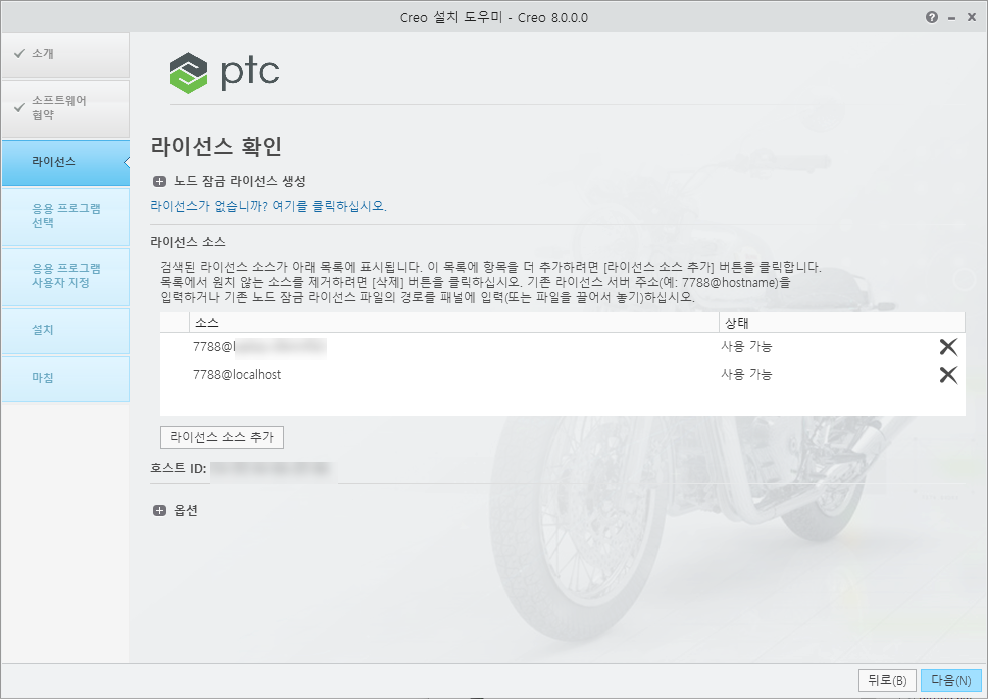This screenshot has width=988, height=699.
Task: Click the 호스트 ID label
Action: [178, 468]
